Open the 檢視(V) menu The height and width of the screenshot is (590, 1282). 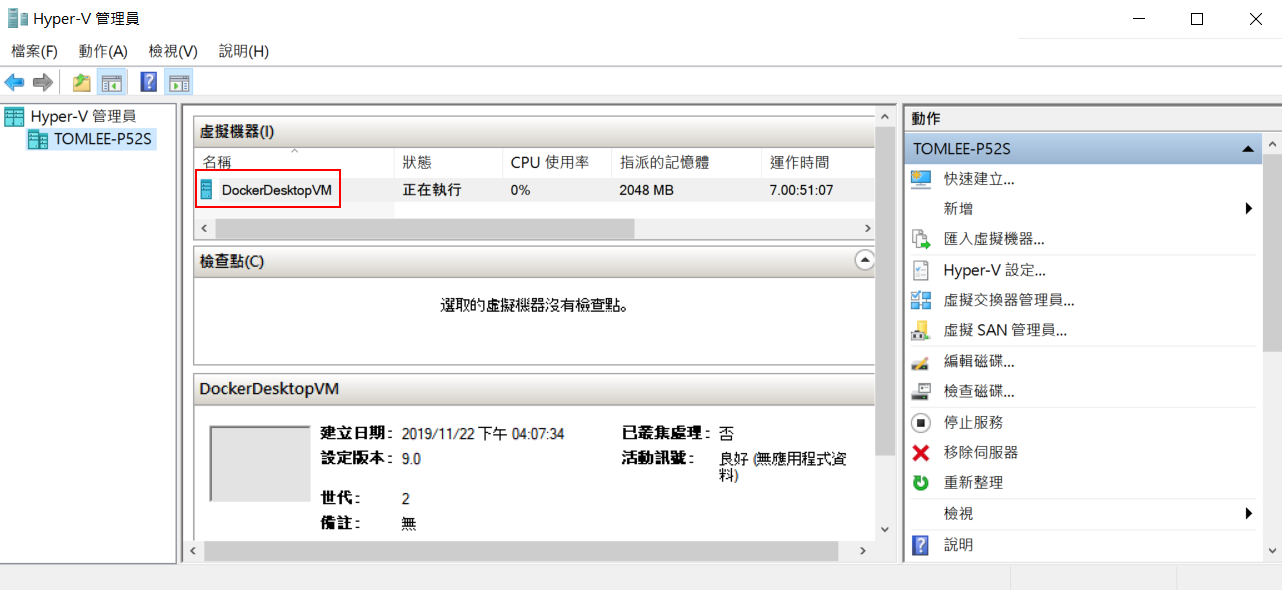(x=173, y=51)
